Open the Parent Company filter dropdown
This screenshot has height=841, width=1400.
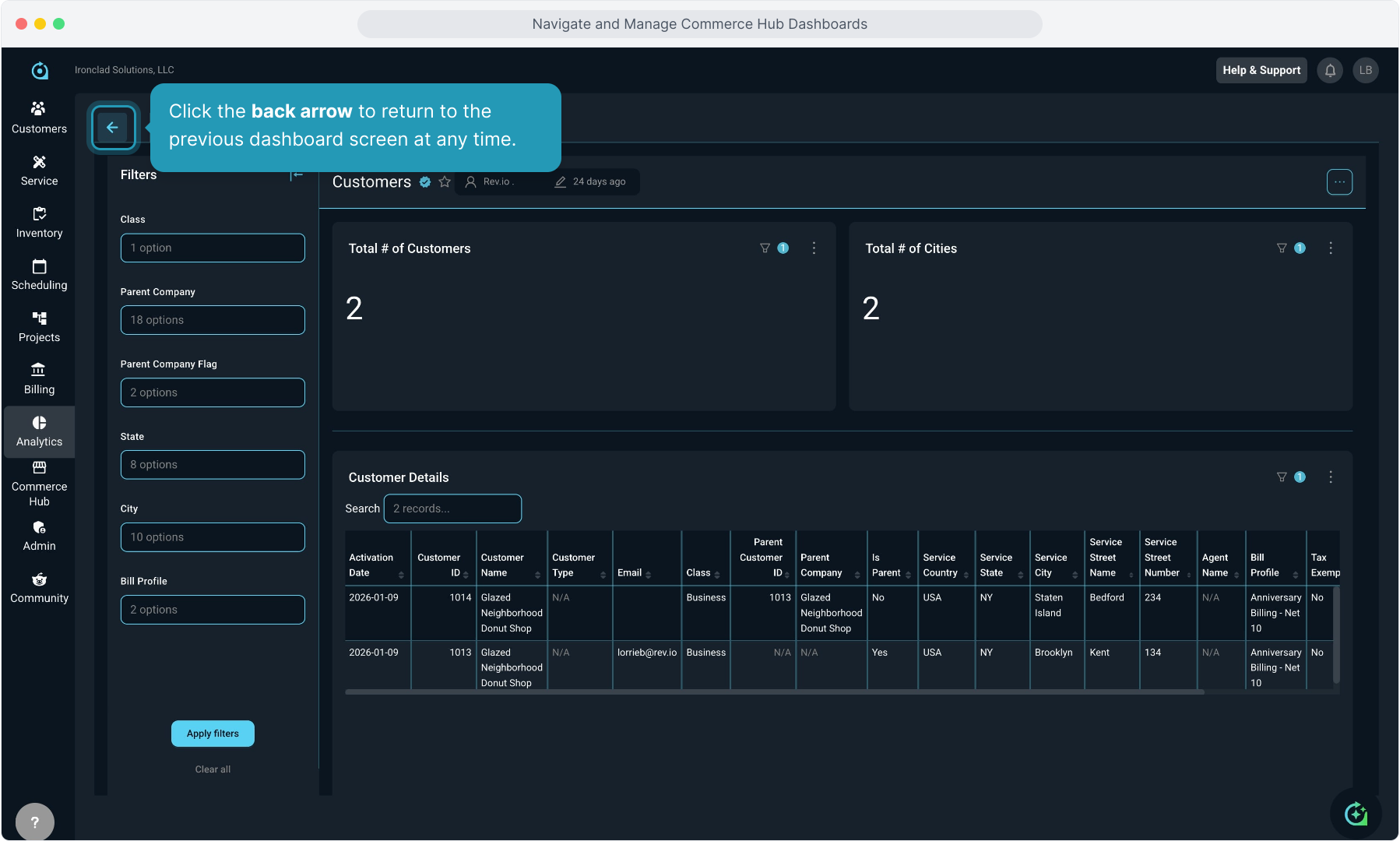[x=213, y=320]
